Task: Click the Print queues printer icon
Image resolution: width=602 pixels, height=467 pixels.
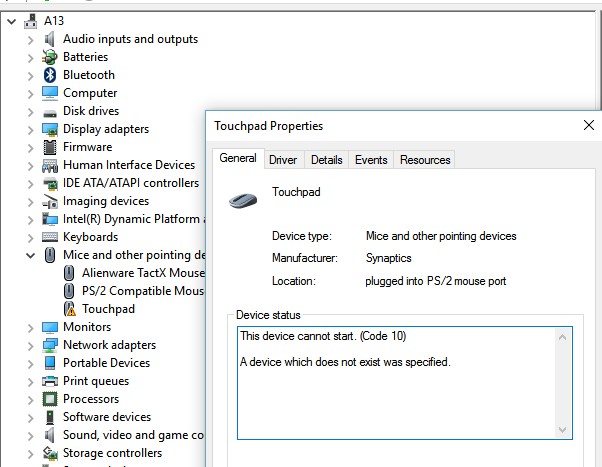Action: click(x=50, y=381)
